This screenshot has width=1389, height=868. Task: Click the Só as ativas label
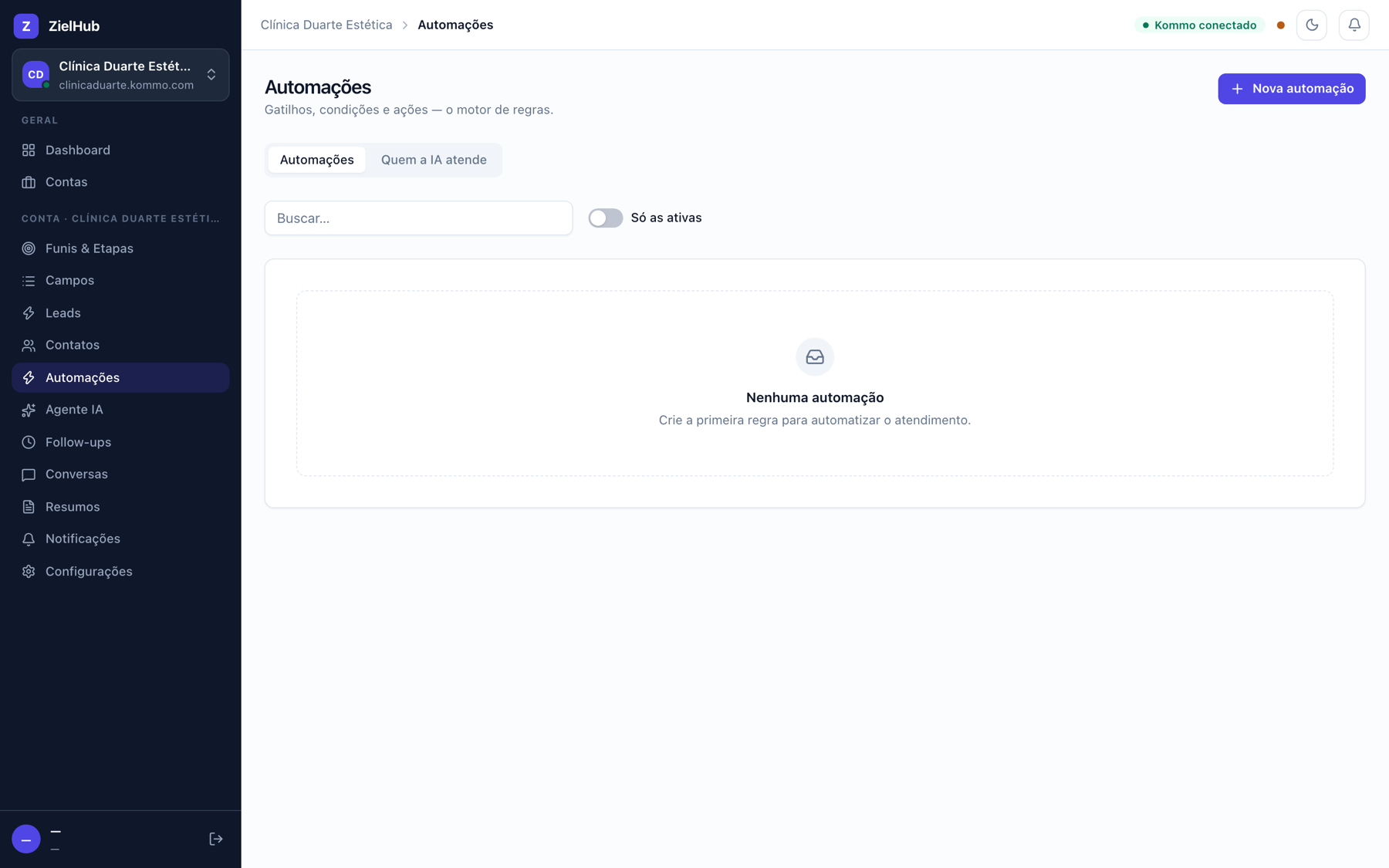pos(666,218)
